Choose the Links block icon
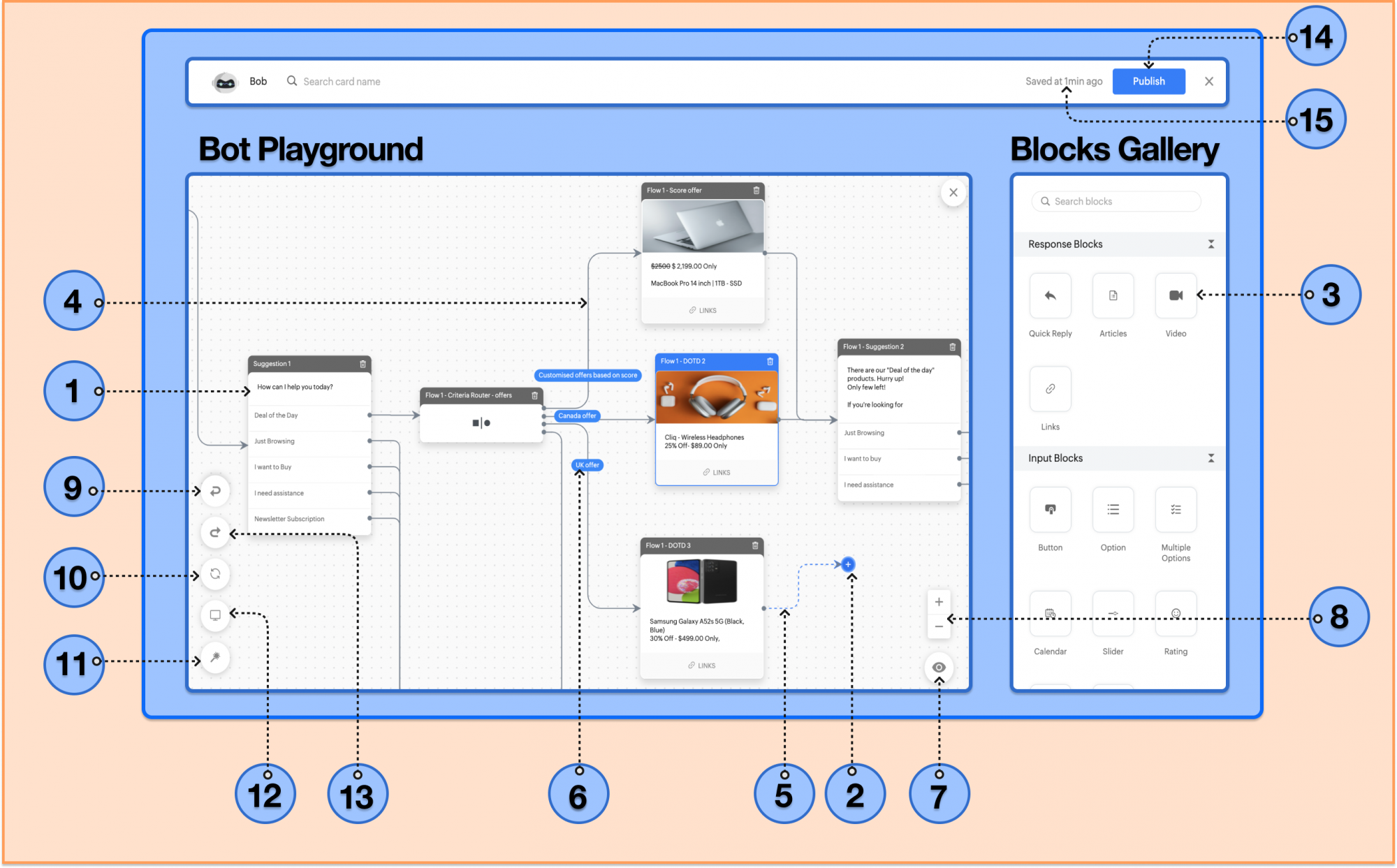 [x=1050, y=389]
